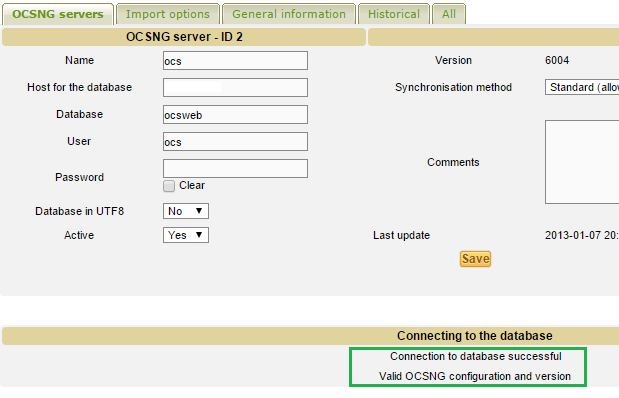Tick the Clear password checkbox
This screenshot has height=398, width=619.
(169, 186)
